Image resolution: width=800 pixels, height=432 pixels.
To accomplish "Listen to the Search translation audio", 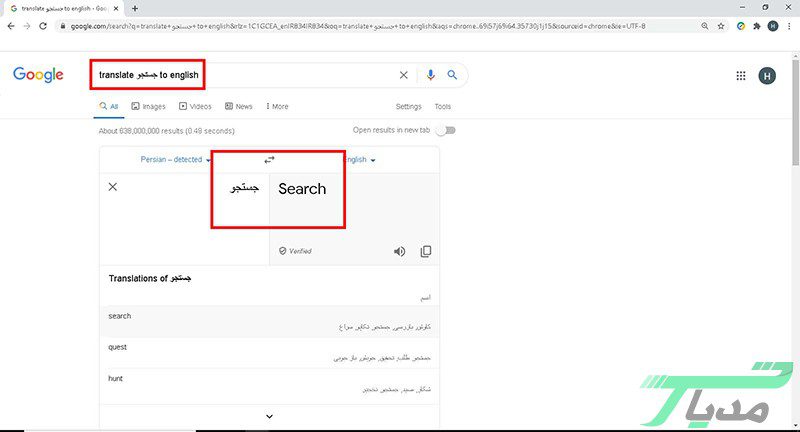I will (399, 251).
